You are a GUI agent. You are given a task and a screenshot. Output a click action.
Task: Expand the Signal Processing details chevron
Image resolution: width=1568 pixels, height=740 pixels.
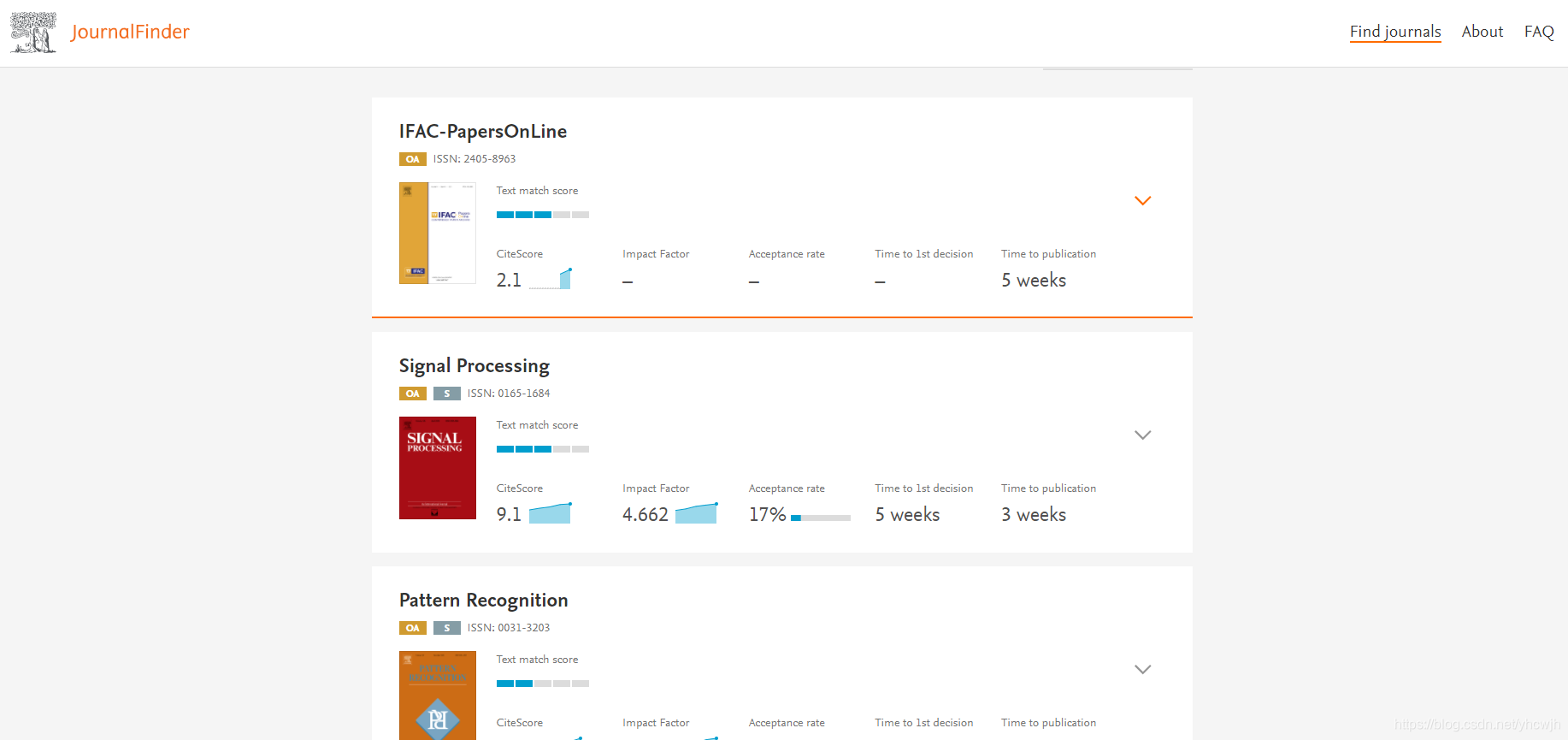[x=1142, y=435]
